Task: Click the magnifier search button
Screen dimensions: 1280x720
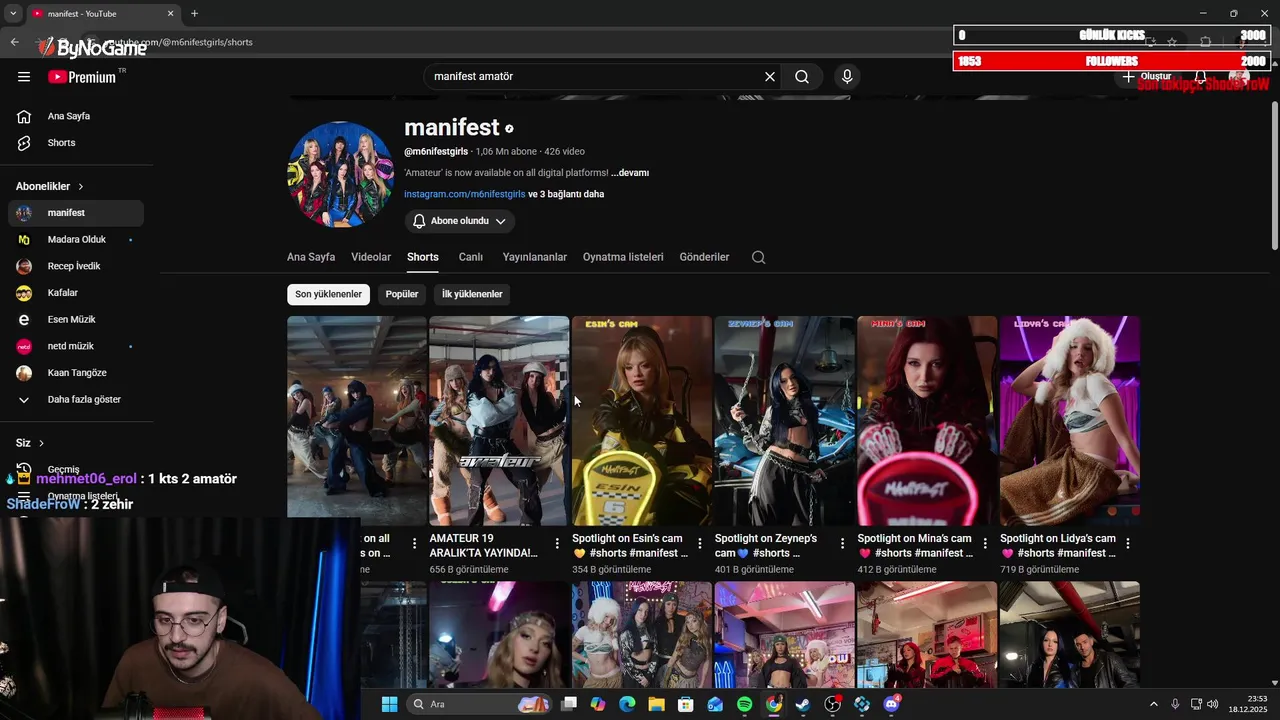Action: (x=802, y=77)
